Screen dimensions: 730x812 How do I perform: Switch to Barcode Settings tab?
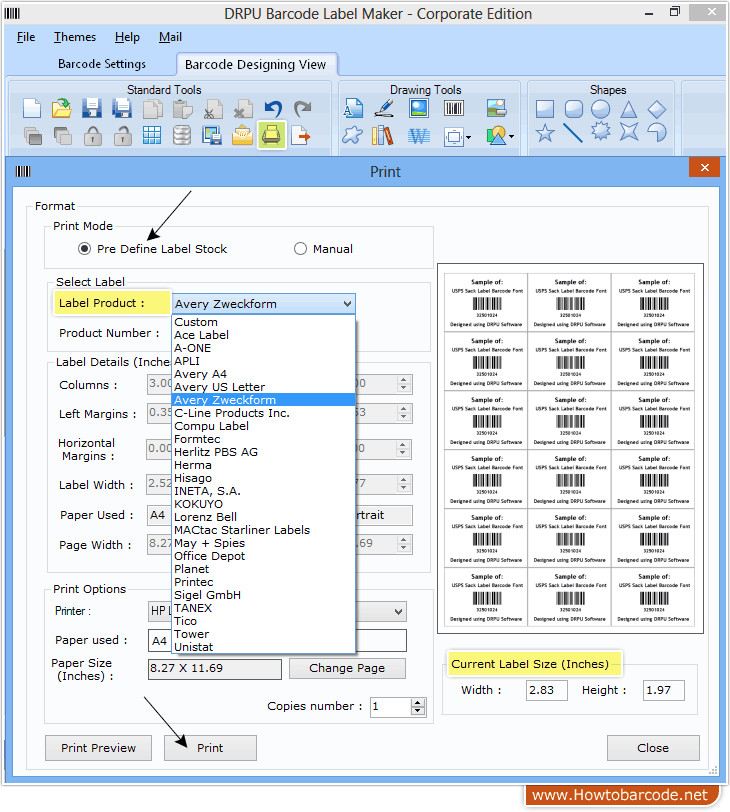click(102, 64)
